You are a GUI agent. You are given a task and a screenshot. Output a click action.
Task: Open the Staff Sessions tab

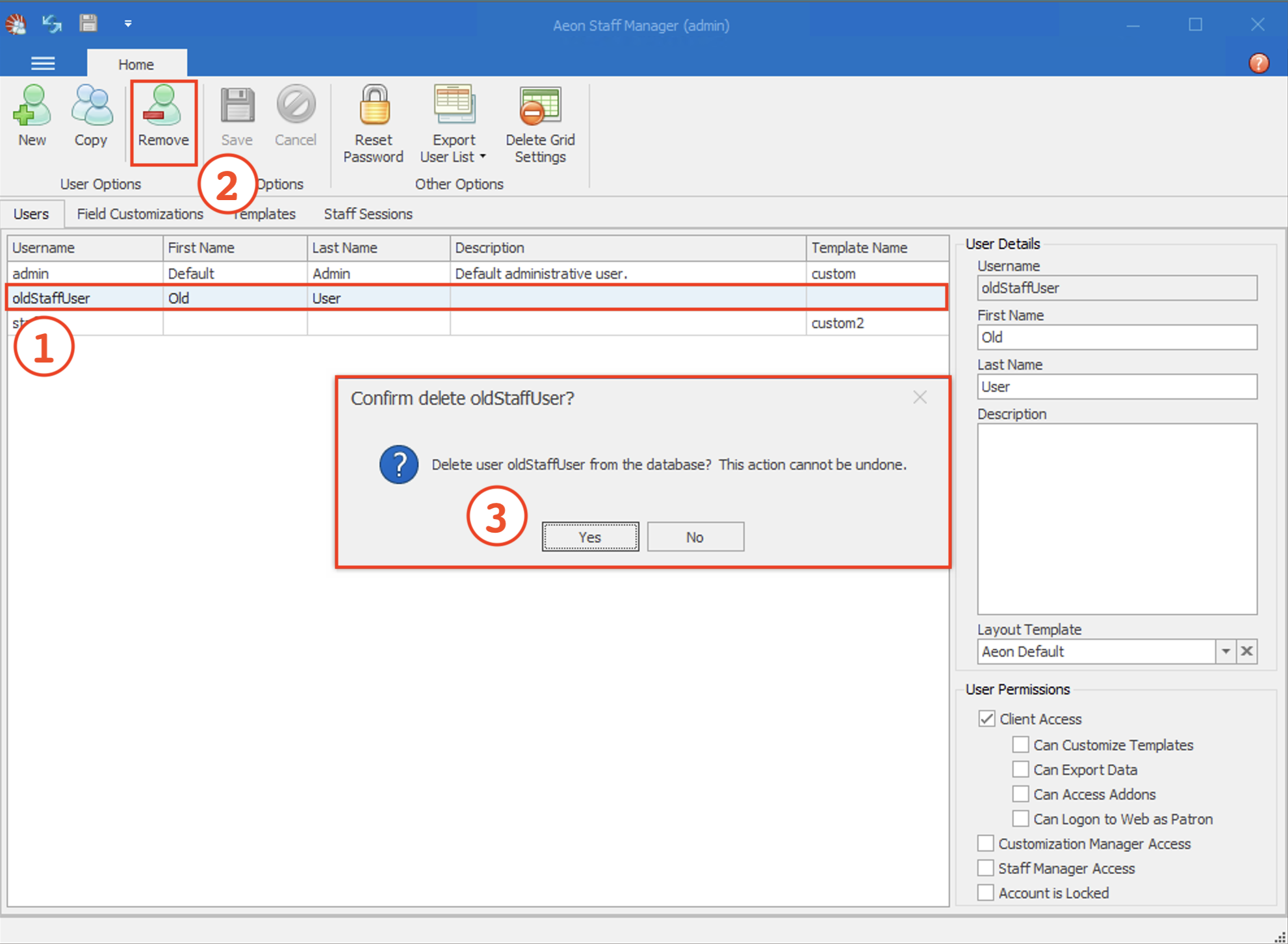368,214
